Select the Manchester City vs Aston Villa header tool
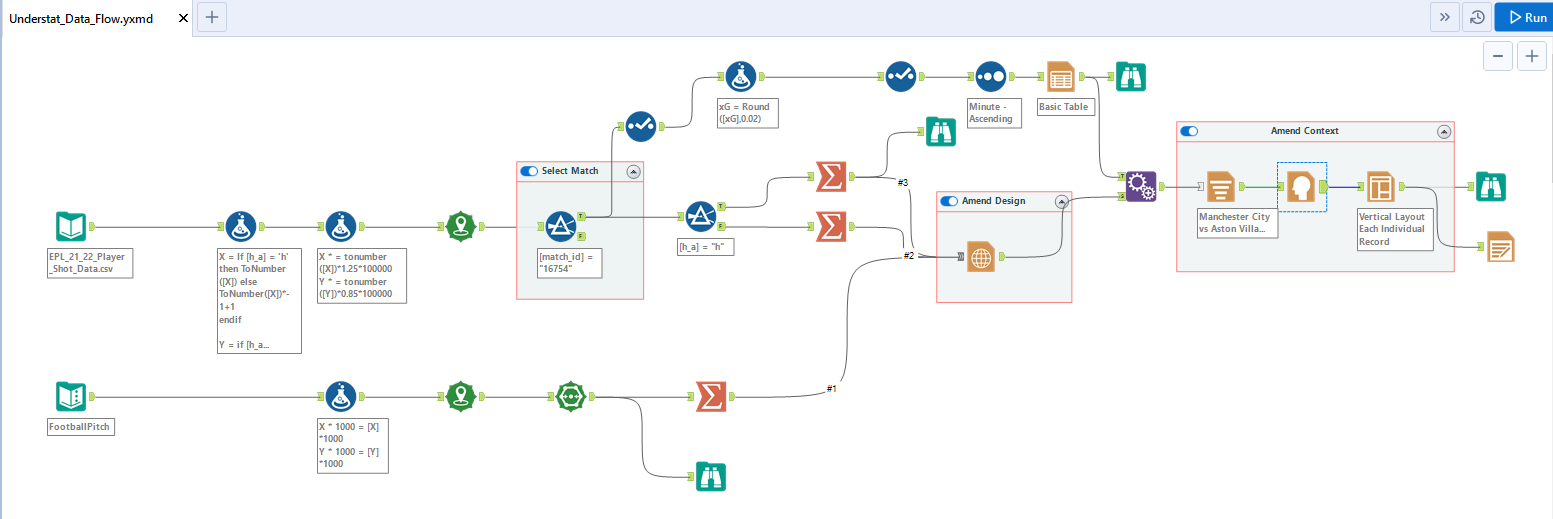The image size is (1553, 519). pyautogui.click(x=1219, y=186)
